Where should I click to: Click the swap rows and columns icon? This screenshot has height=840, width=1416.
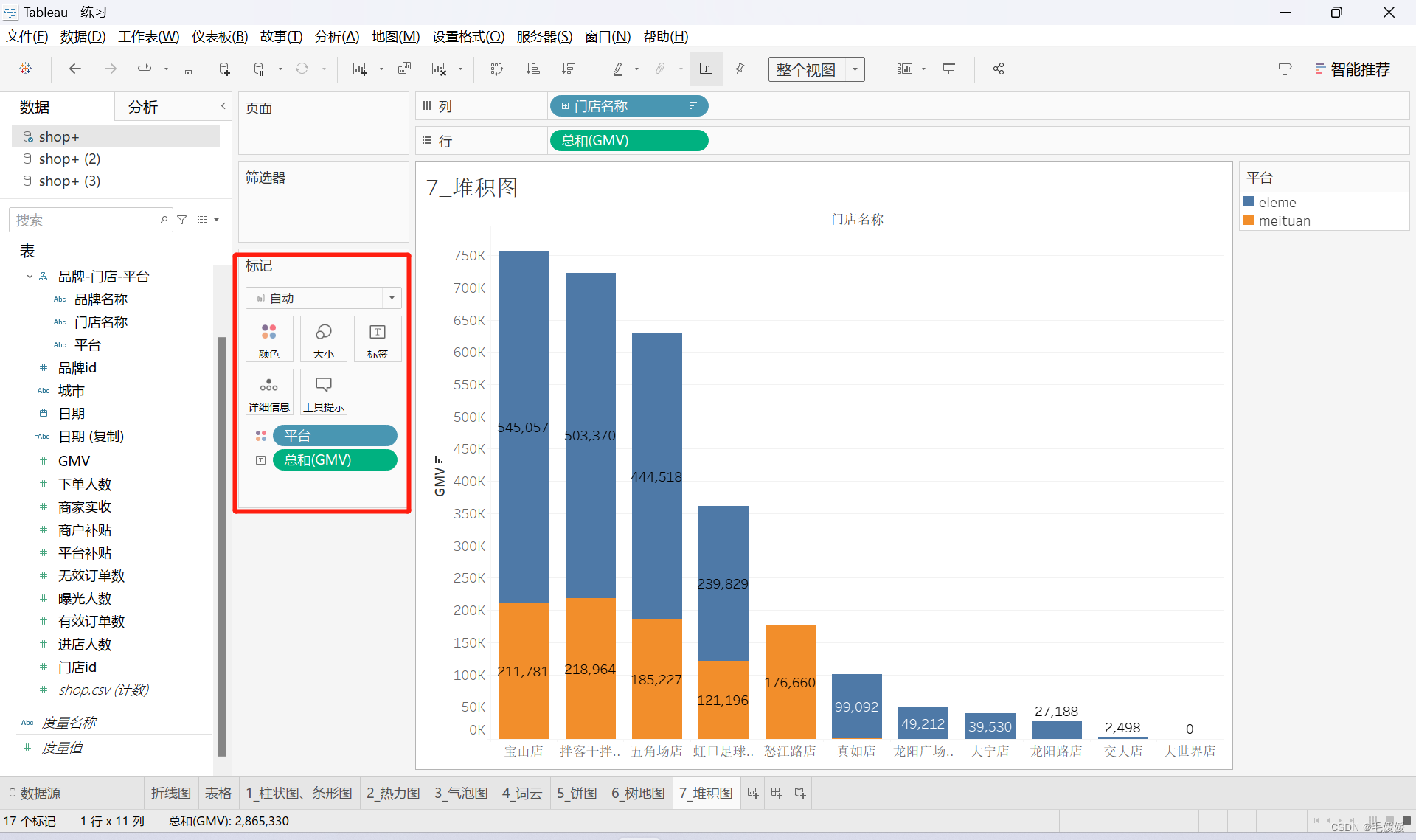497,69
